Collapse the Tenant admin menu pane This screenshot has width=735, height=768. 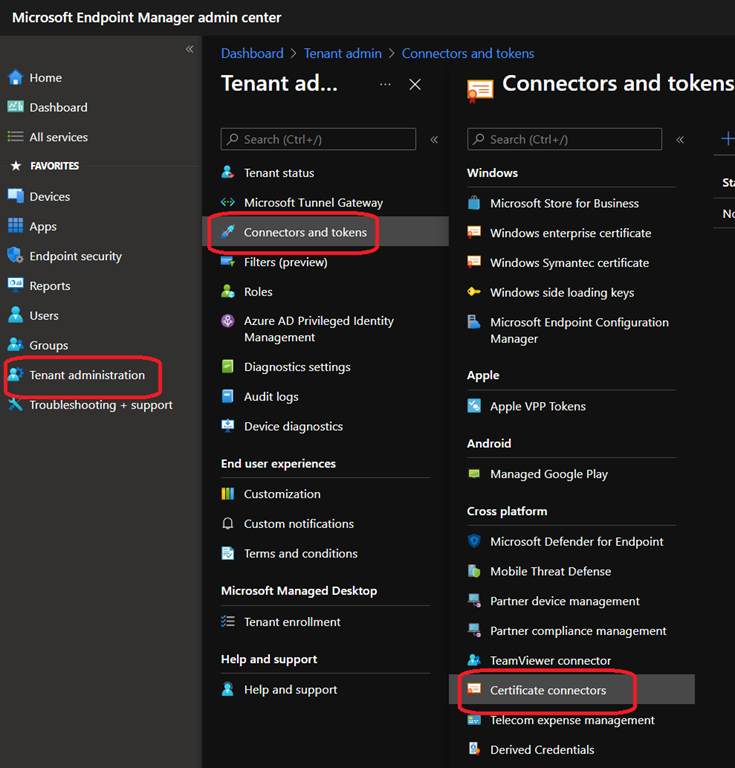click(x=434, y=140)
